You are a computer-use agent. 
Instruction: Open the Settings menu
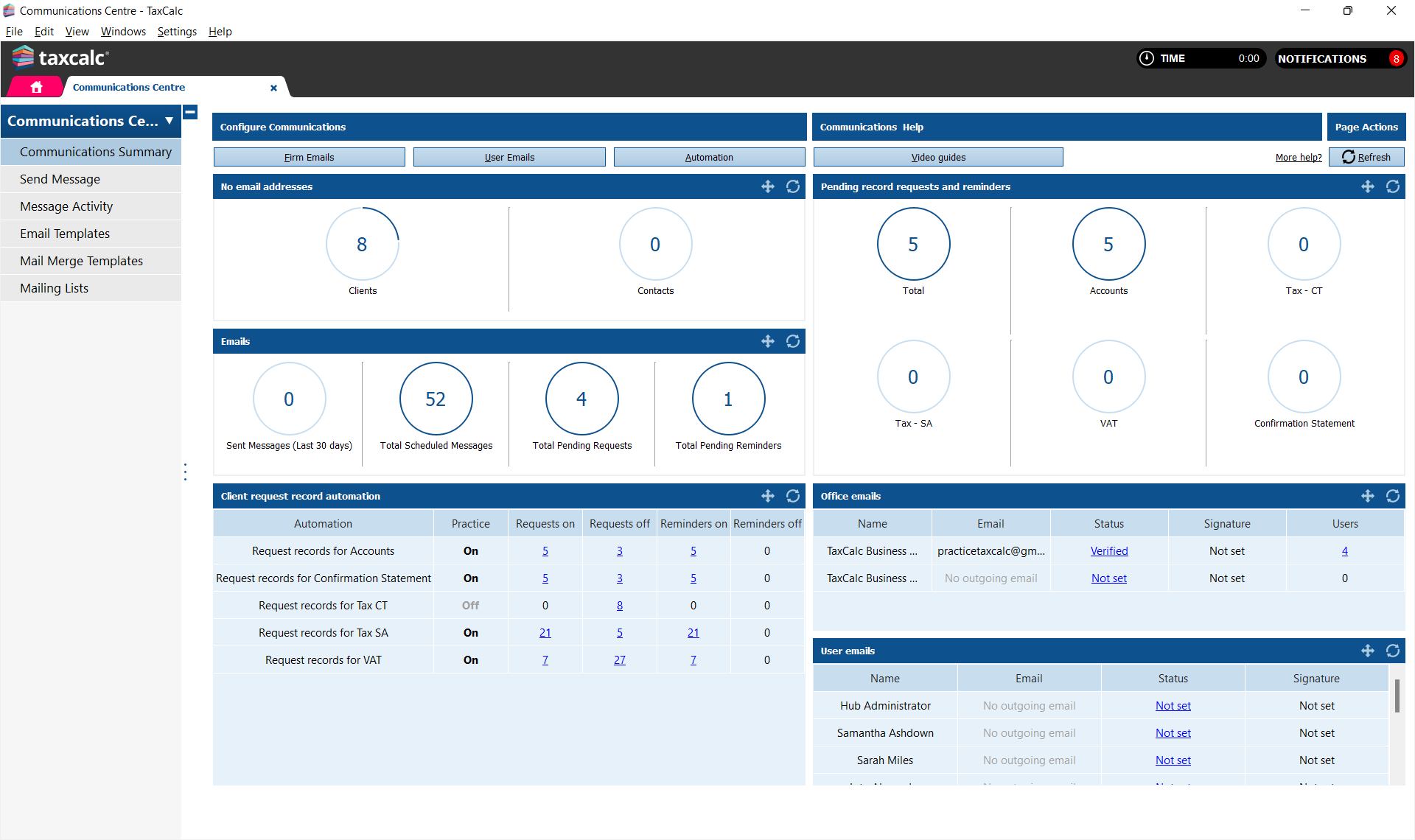tap(177, 32)
